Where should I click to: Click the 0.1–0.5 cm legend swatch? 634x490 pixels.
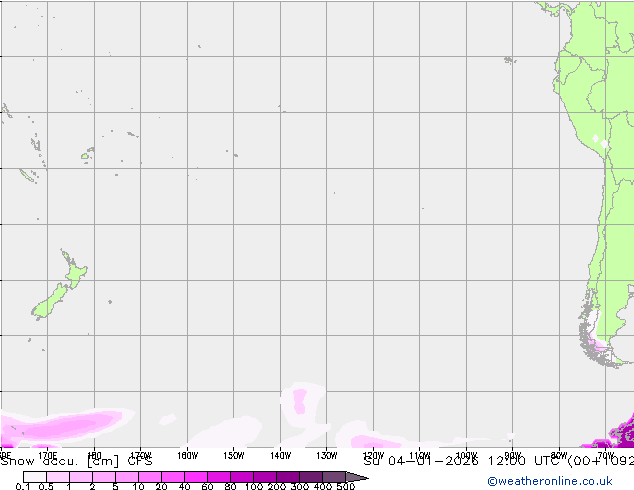pos(35,477)
